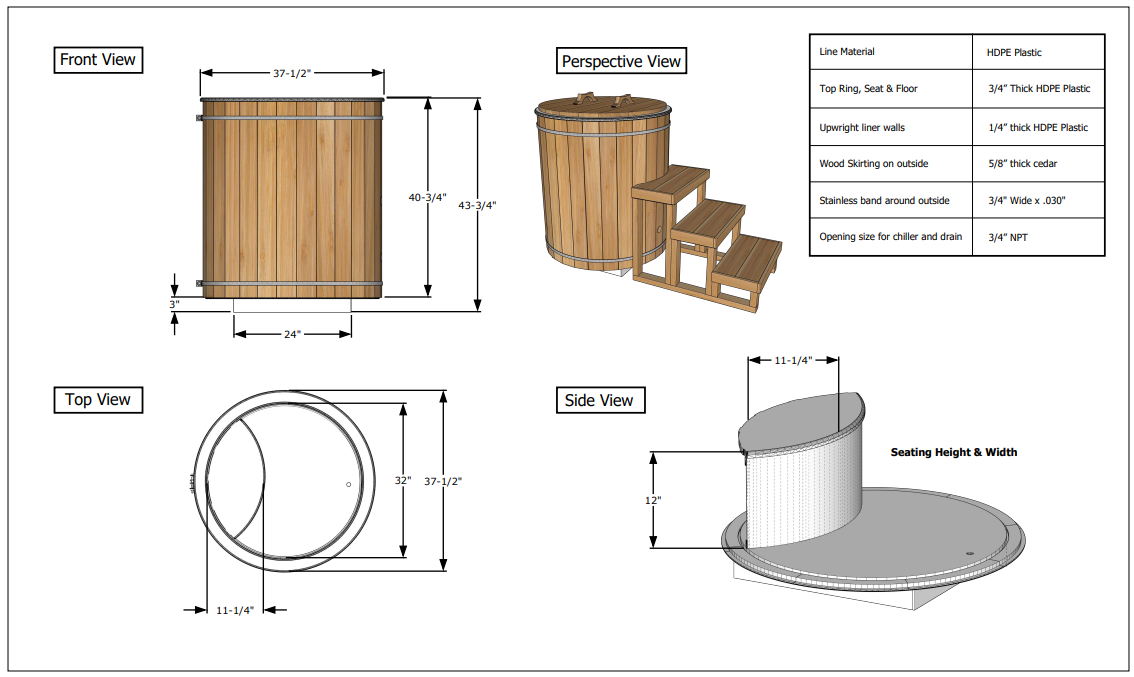Select the stainless band on the Front View
Image resolution: width=1134 pixels, height=677 pixels.
pyautogui.click(x=290, y=117)
